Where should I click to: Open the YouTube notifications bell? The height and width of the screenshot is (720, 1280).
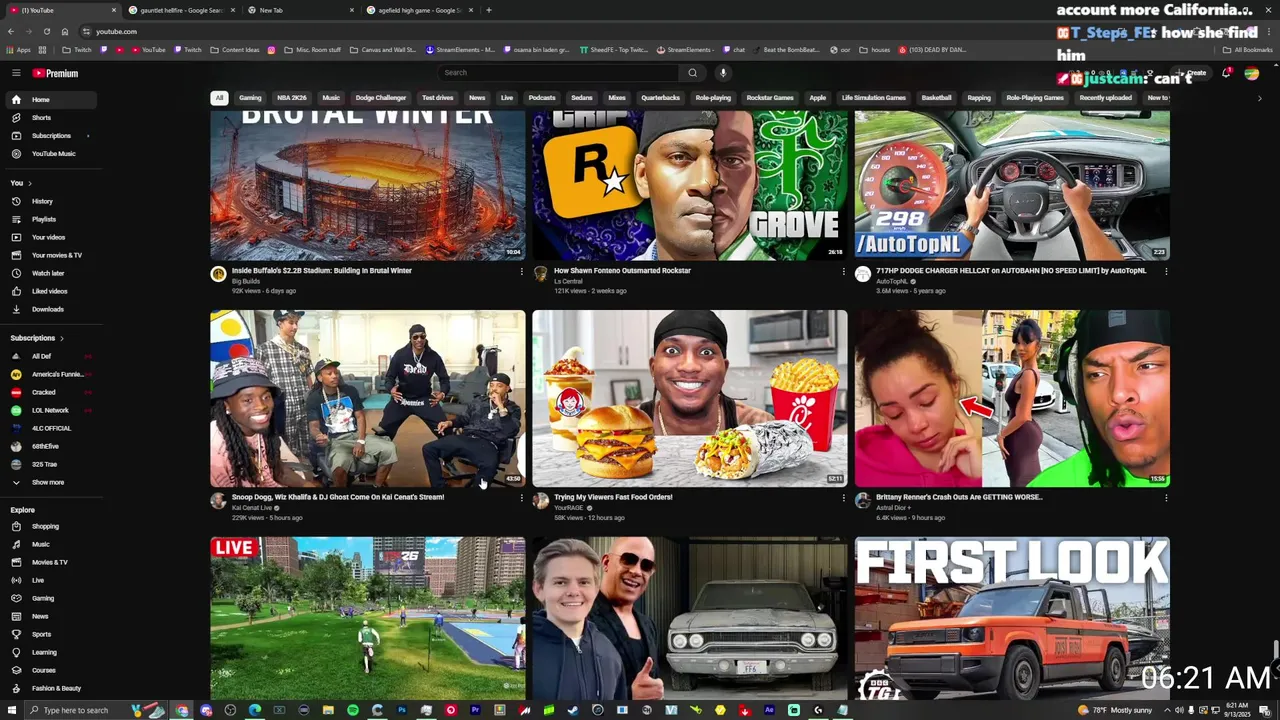1226,73
